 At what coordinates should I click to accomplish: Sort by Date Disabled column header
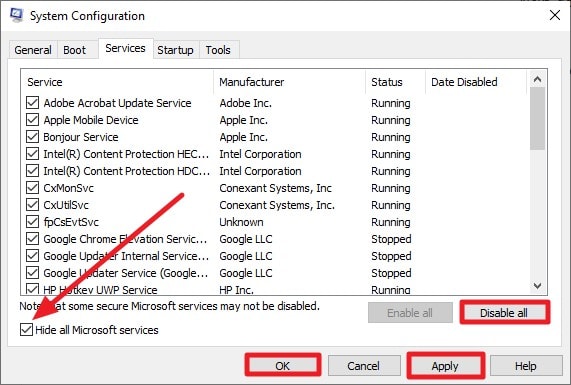click(476, 82)
